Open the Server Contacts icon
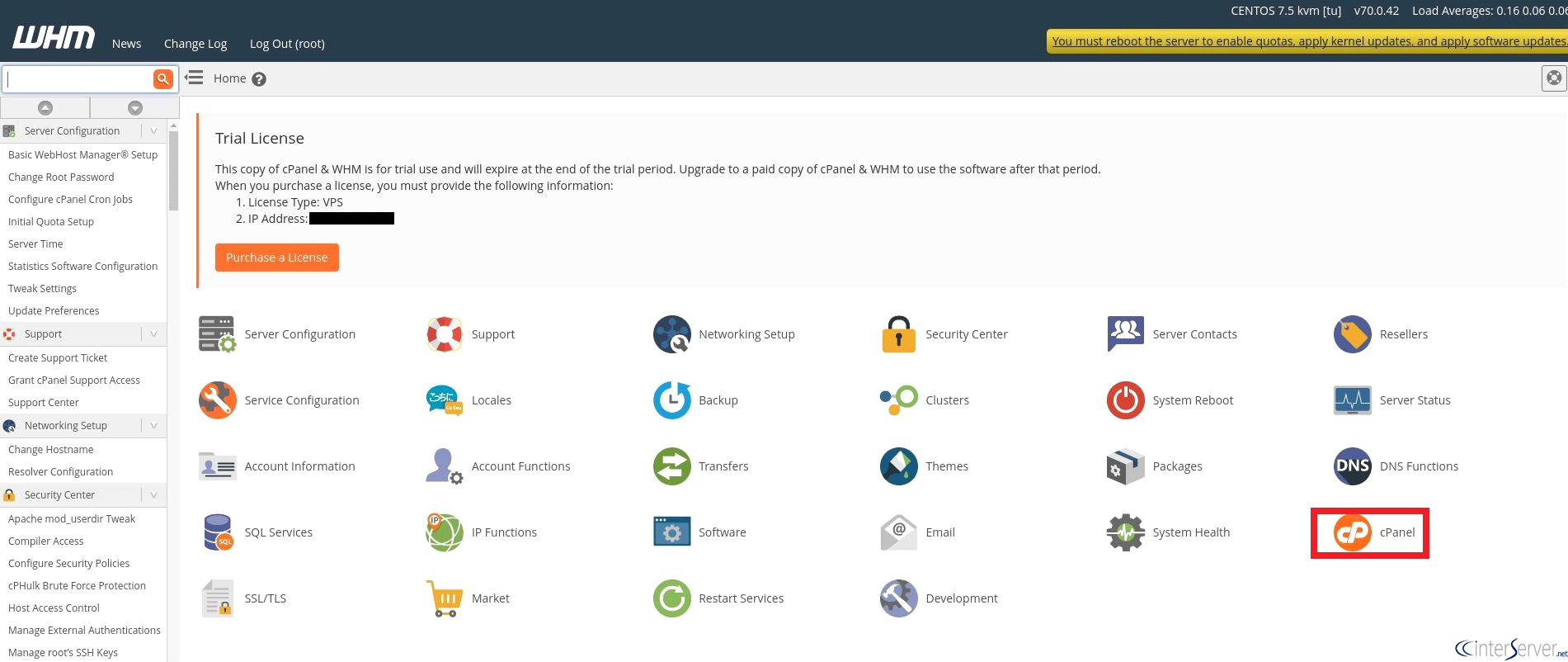1568x662 pixels. [x=1126, y=334]
